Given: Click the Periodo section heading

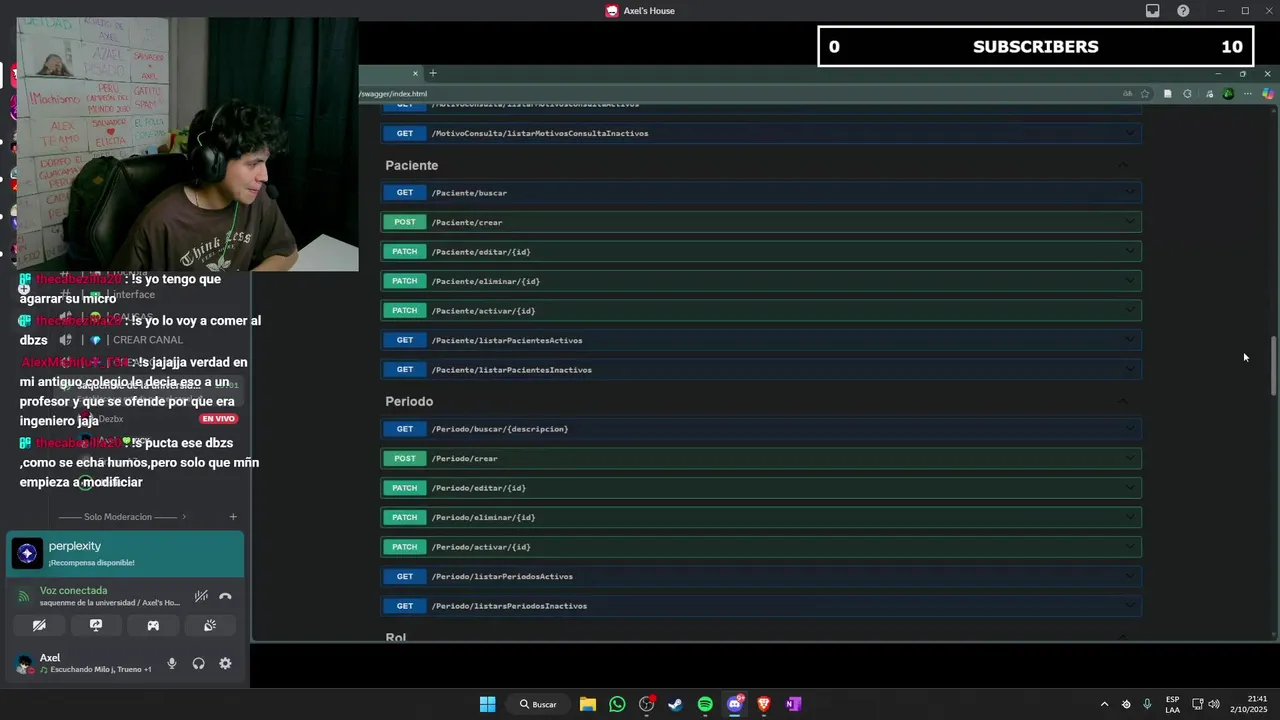Looking at the screenshot, I should [x=409, y=401].
